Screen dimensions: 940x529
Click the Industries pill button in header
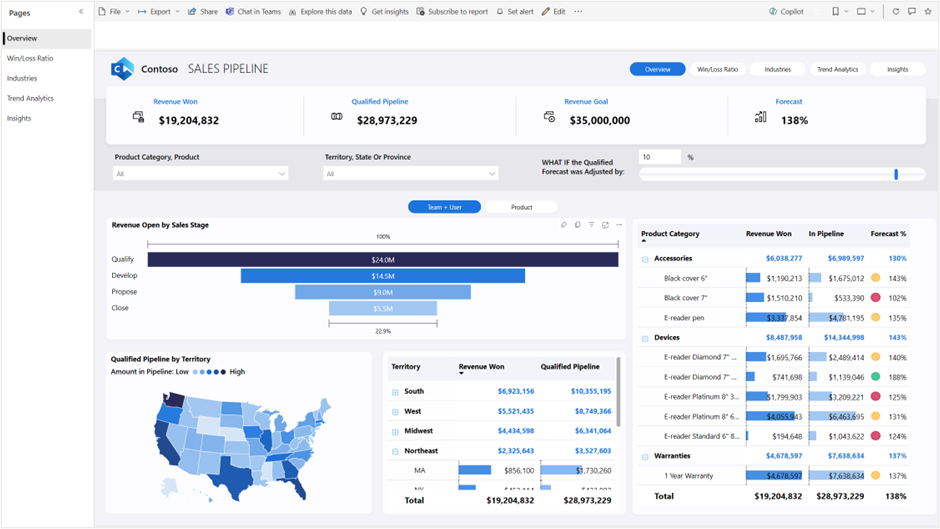[778, 69]
